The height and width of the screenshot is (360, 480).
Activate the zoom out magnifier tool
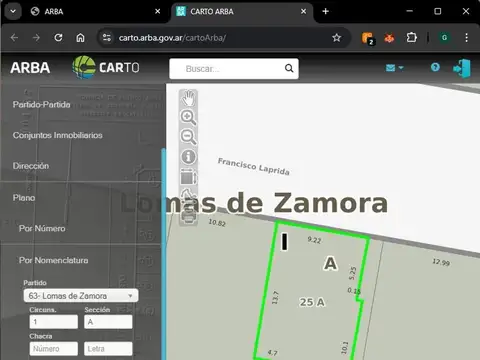(188, 137)
